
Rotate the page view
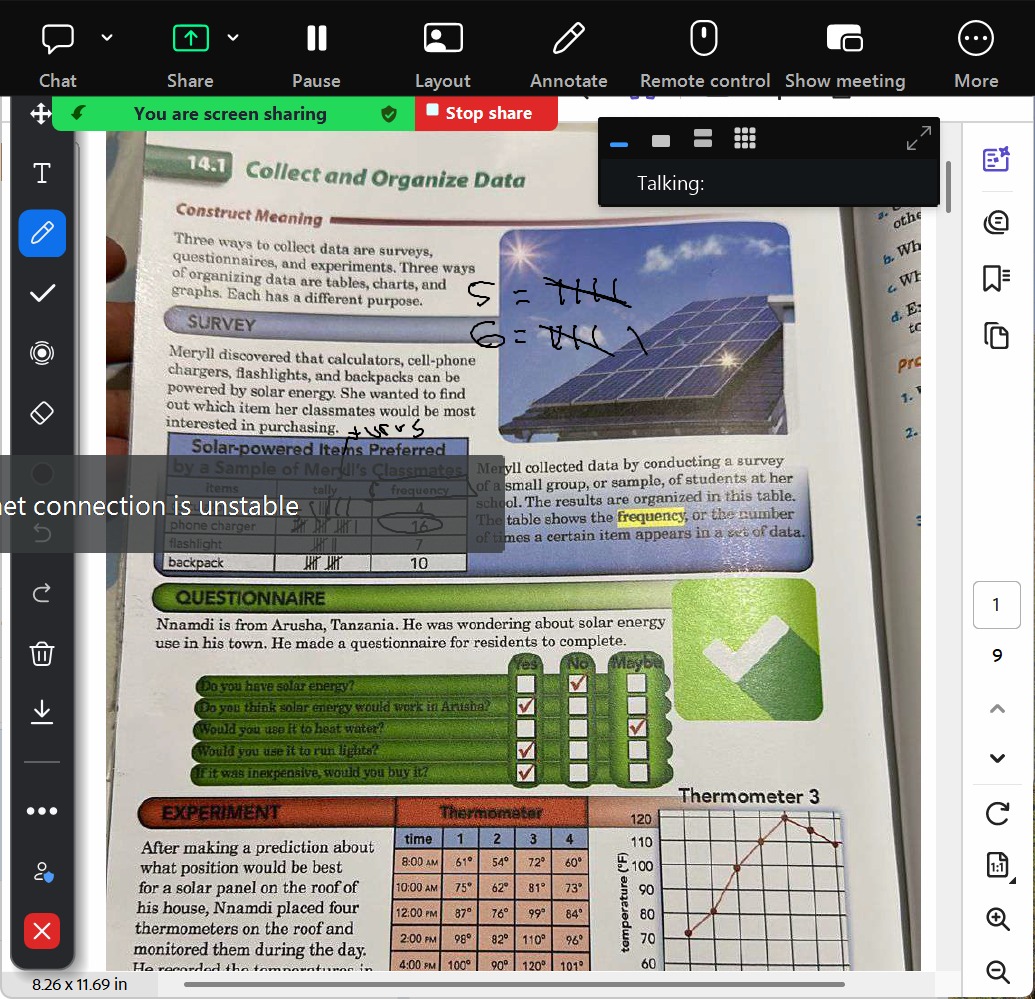(997, 813)
